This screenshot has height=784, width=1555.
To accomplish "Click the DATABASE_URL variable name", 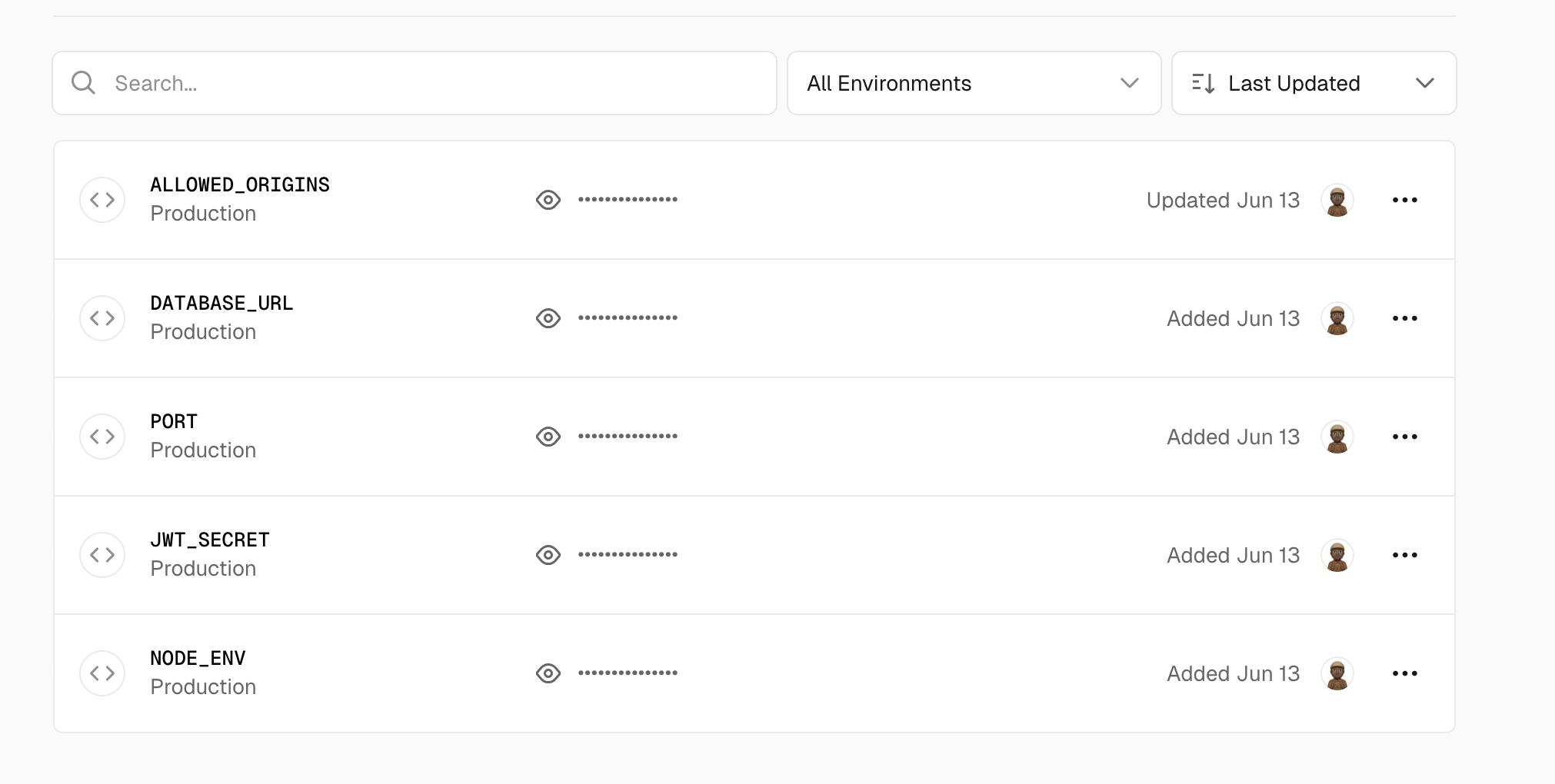I will (x=221, y=303).
